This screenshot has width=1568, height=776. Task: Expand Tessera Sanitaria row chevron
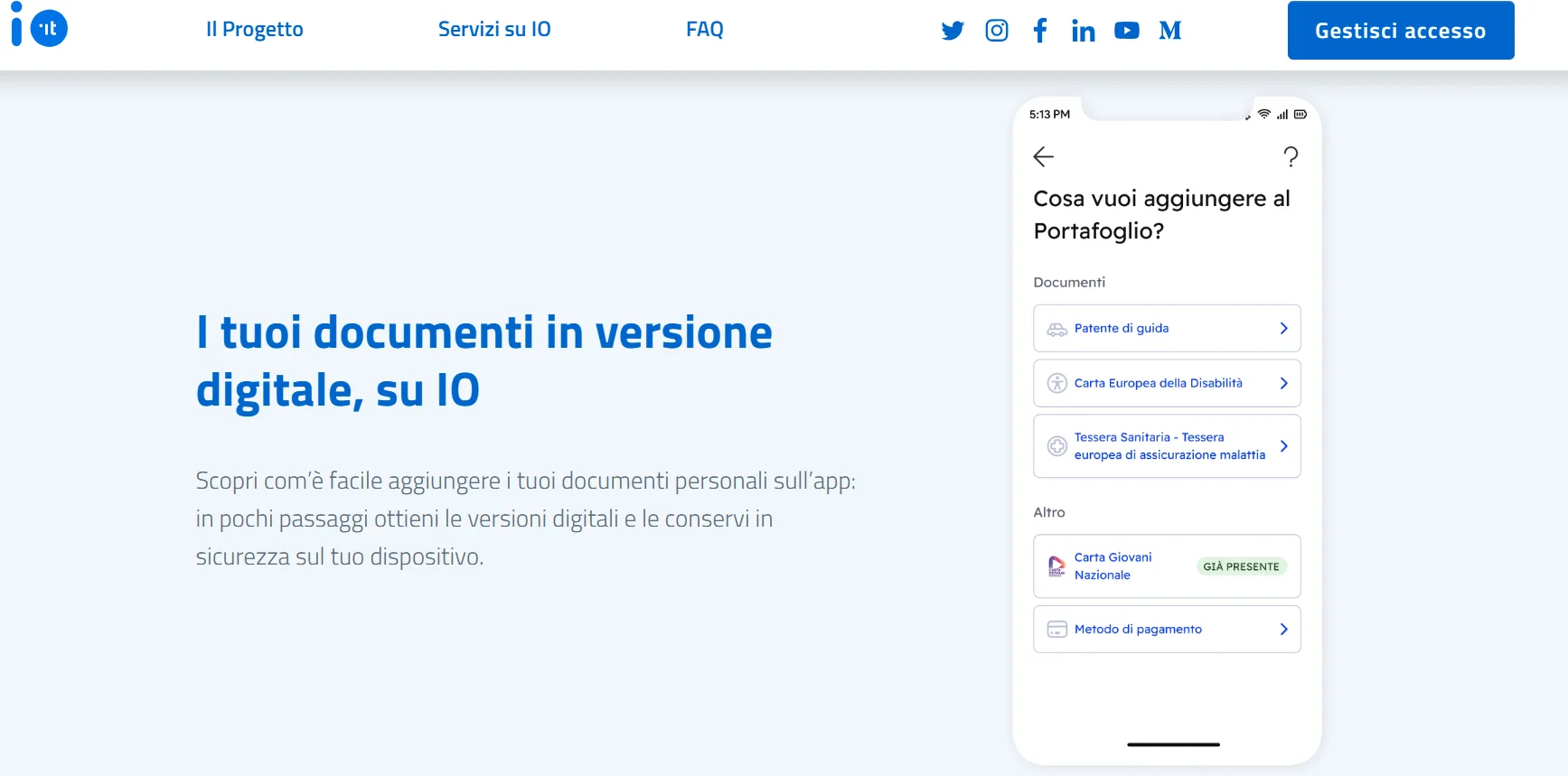(x=1283, y=446)
